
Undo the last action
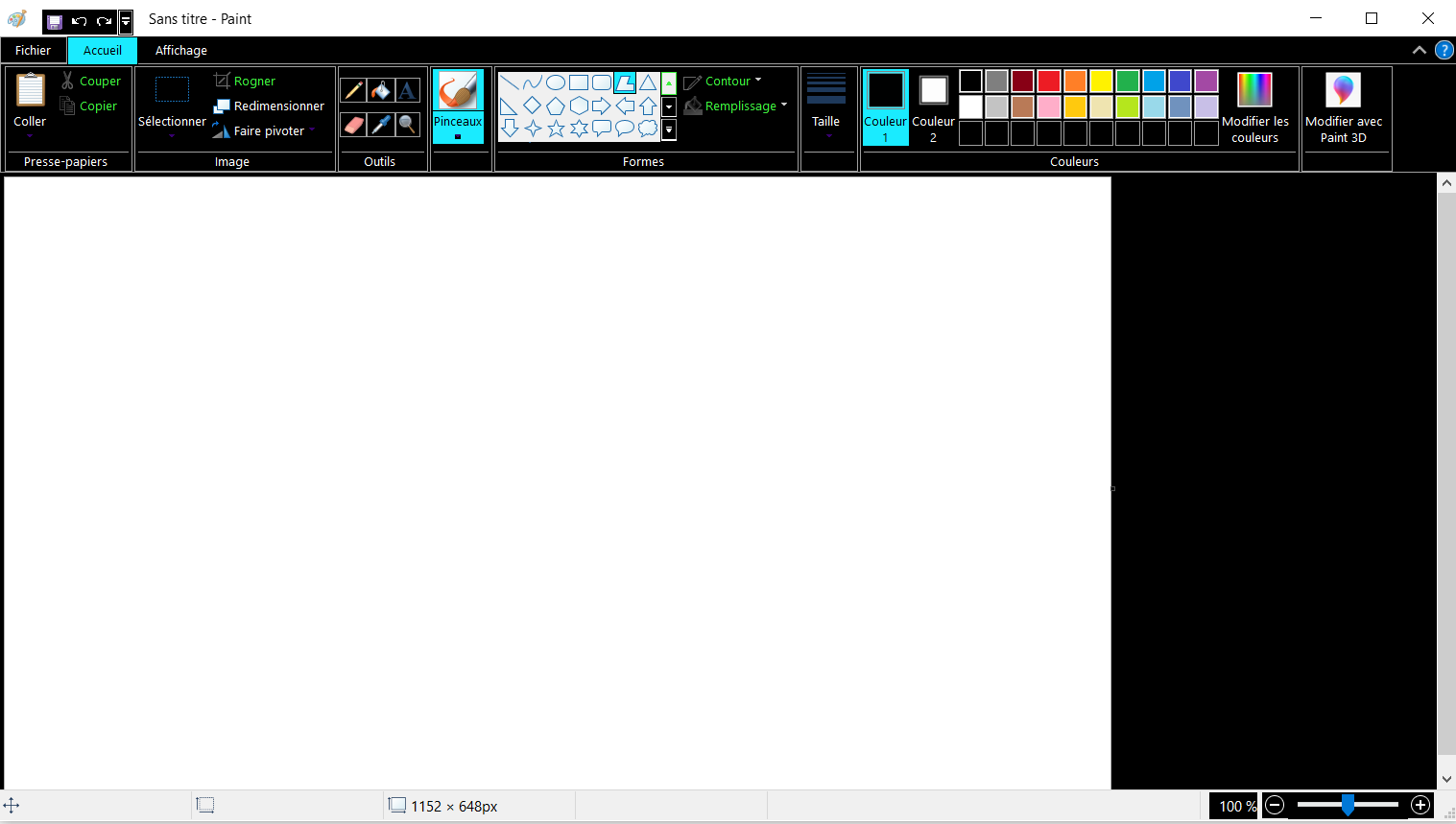click(x=80, y=20)
